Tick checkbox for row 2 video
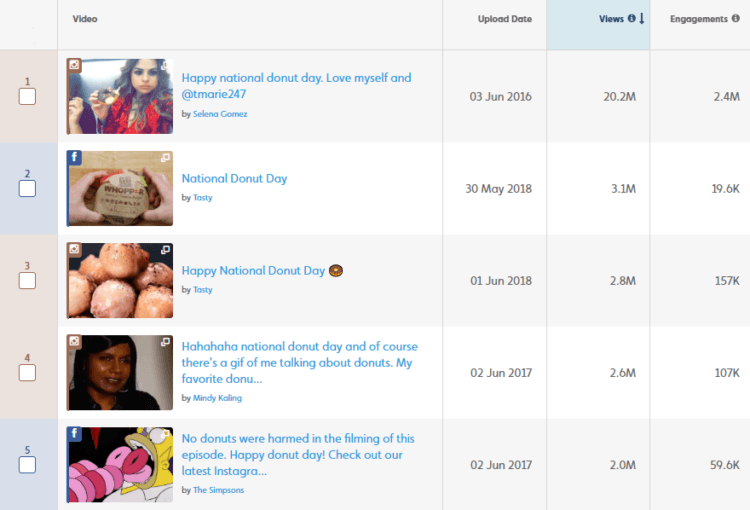Screen dimensions: 750x510 click(x=27, y=188)
